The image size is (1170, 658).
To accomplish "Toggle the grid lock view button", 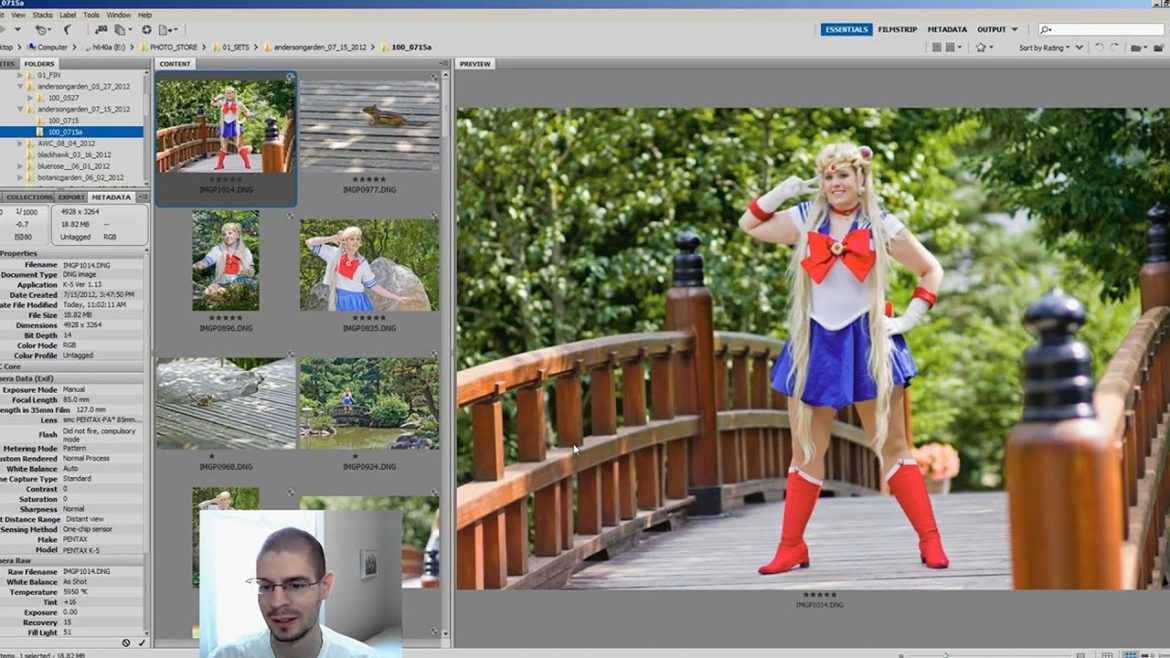I will [x=1107, y=652].
